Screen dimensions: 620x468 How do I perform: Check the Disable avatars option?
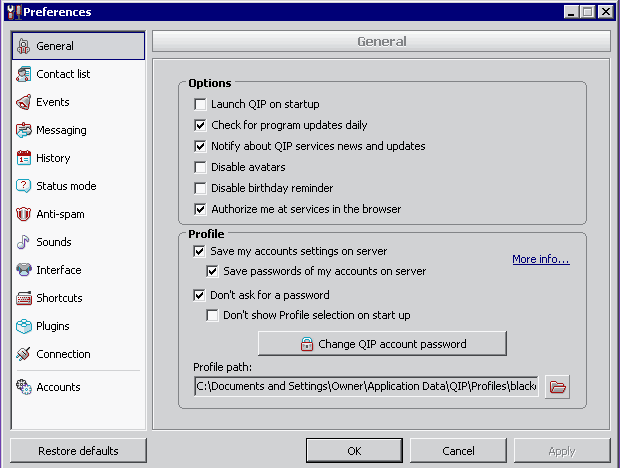(x=200, y=167)
